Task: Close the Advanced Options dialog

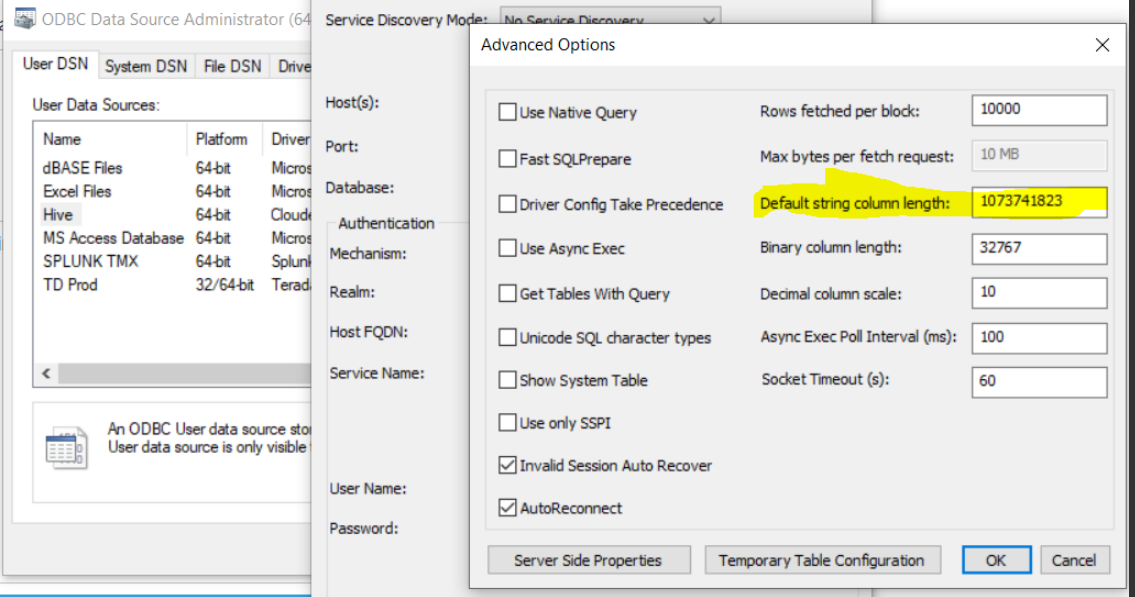Action: point(1102,45)
